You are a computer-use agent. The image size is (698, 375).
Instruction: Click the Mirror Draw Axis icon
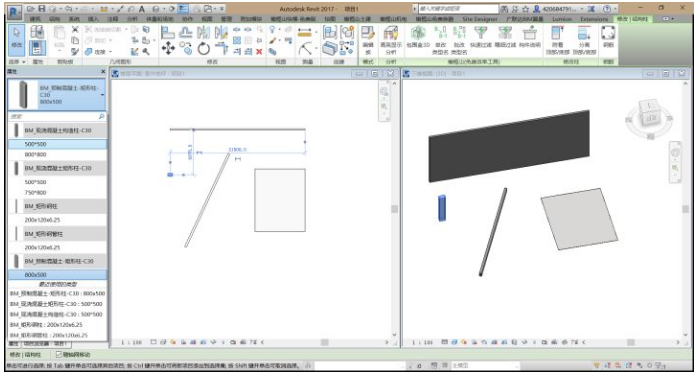[221, 32]
